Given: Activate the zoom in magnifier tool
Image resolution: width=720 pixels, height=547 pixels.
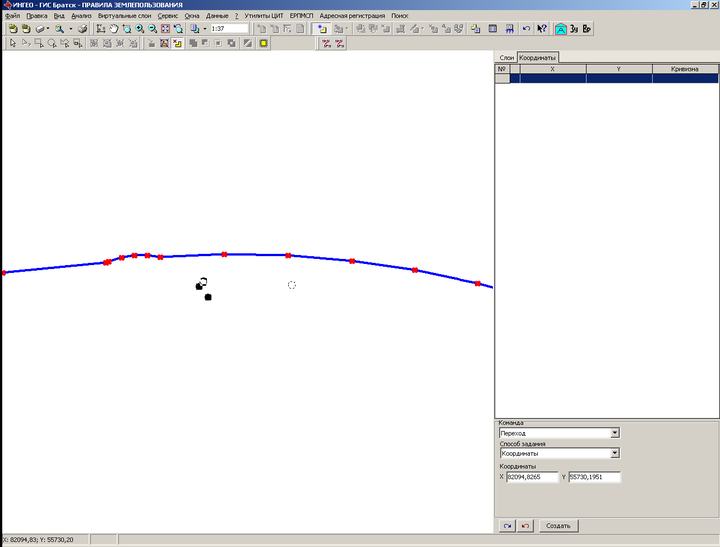Looking at the screenshot, I should 140,29.
